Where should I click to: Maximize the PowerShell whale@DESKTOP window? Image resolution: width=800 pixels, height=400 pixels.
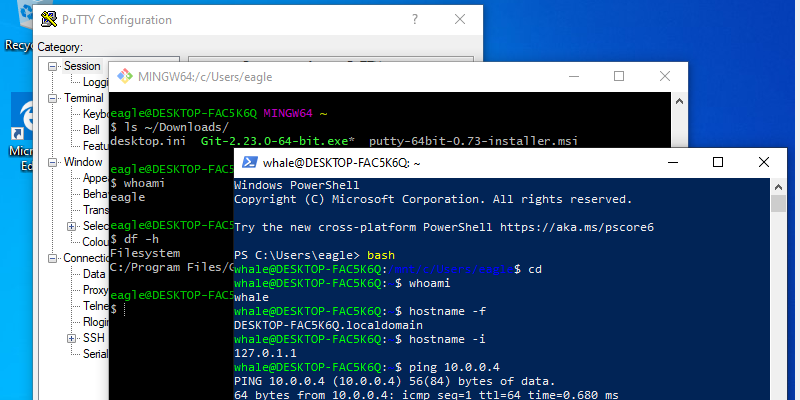(x=718, y=162)
